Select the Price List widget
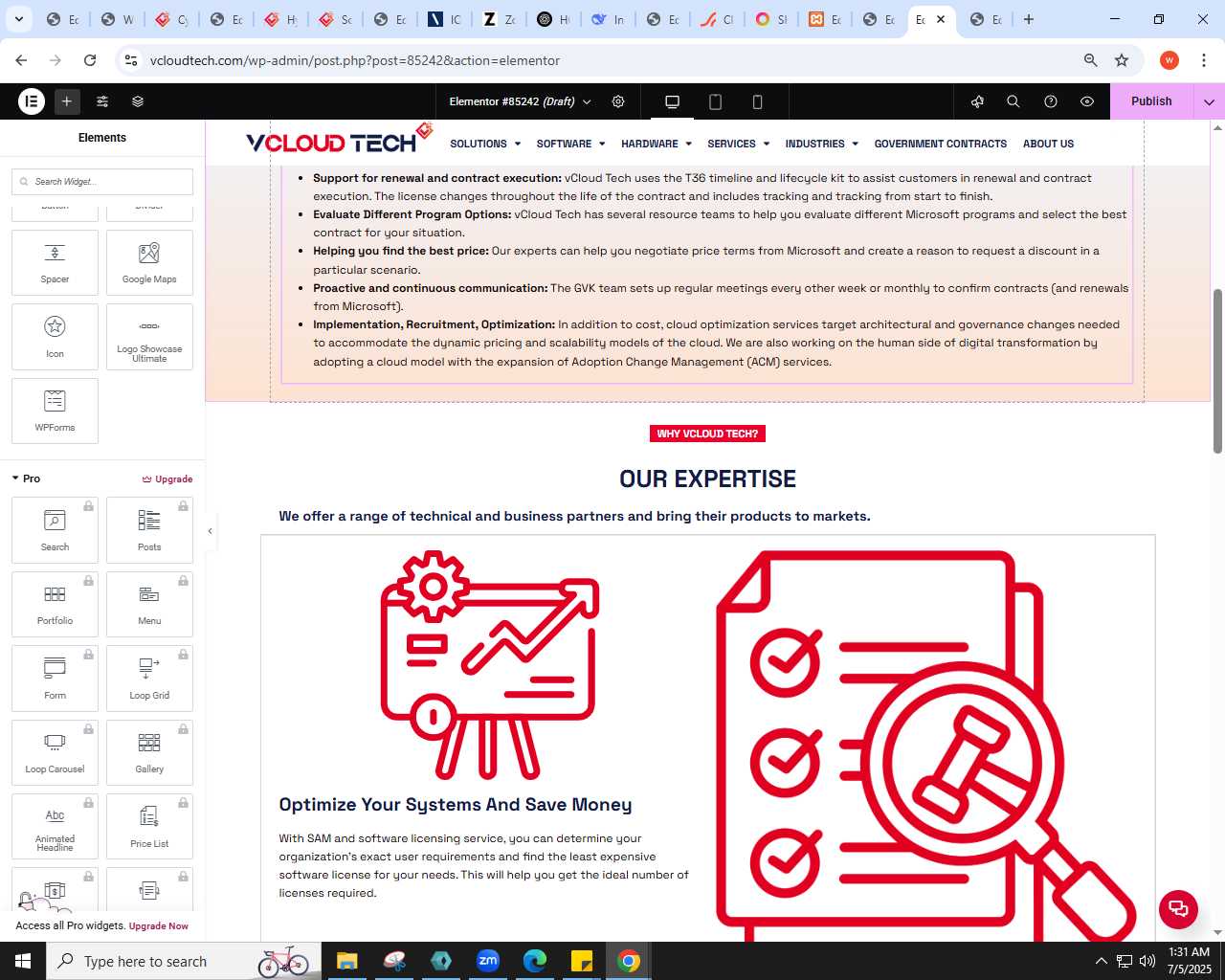Viewport: 1225px width, 980px height. [x=149, y=827]
